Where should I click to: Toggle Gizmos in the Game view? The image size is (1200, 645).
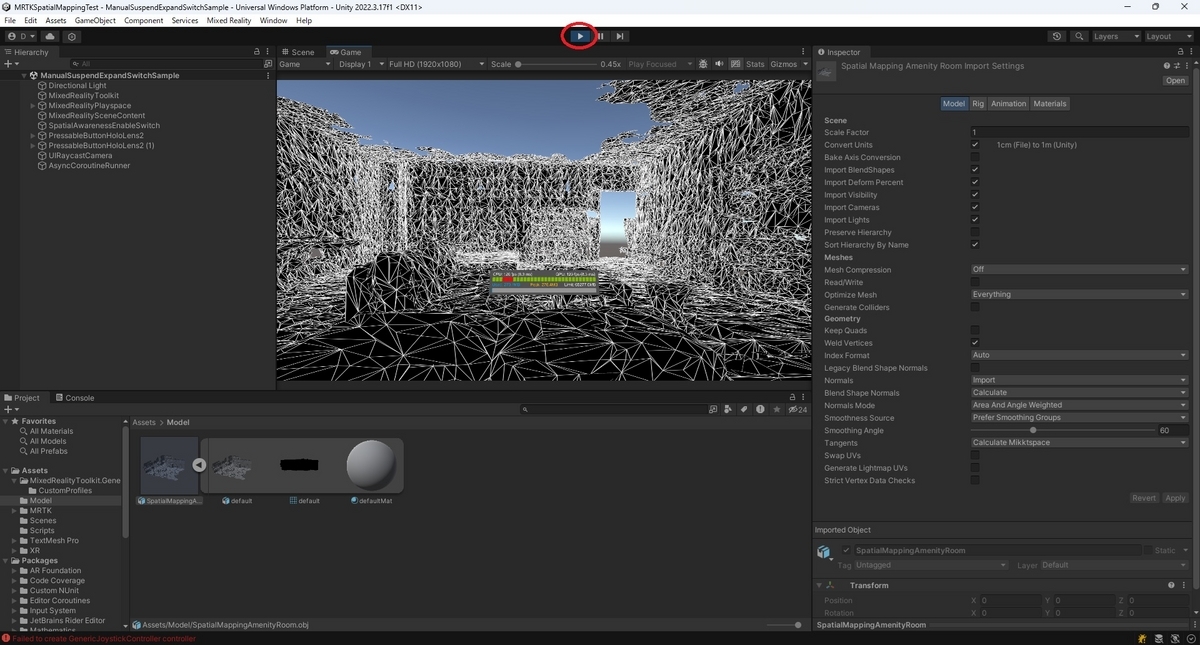tap(783, 64)
